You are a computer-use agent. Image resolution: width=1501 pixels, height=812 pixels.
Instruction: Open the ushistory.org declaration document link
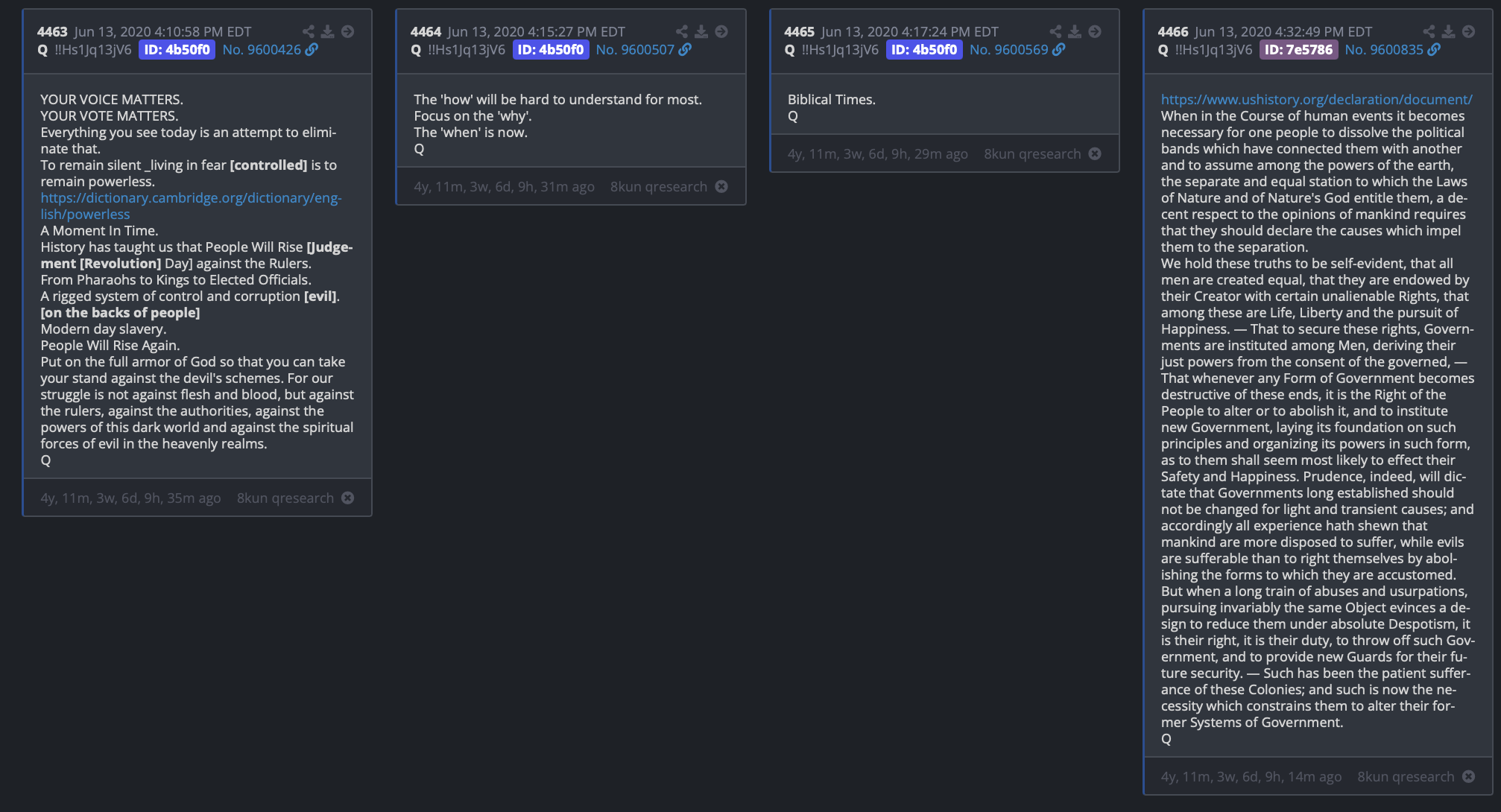tap(1316, 99)
